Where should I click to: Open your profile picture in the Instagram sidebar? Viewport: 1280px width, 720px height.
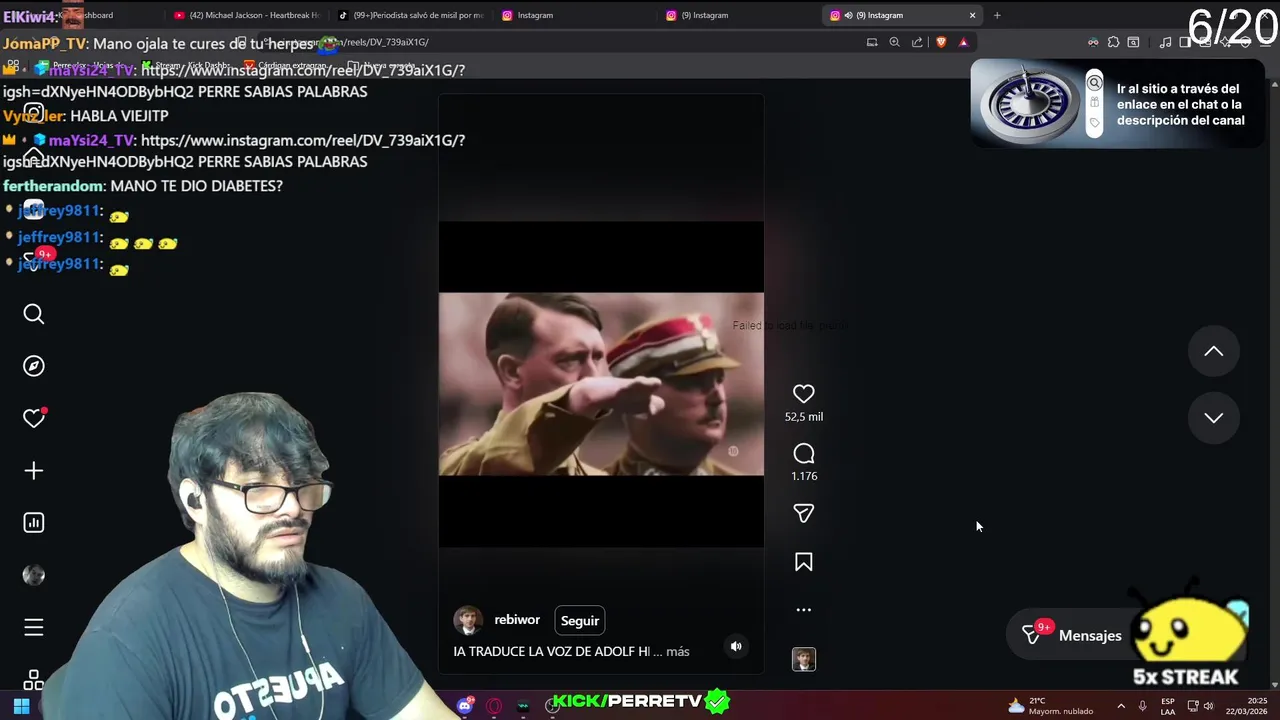pyautogui.click(x=34, y=575)
